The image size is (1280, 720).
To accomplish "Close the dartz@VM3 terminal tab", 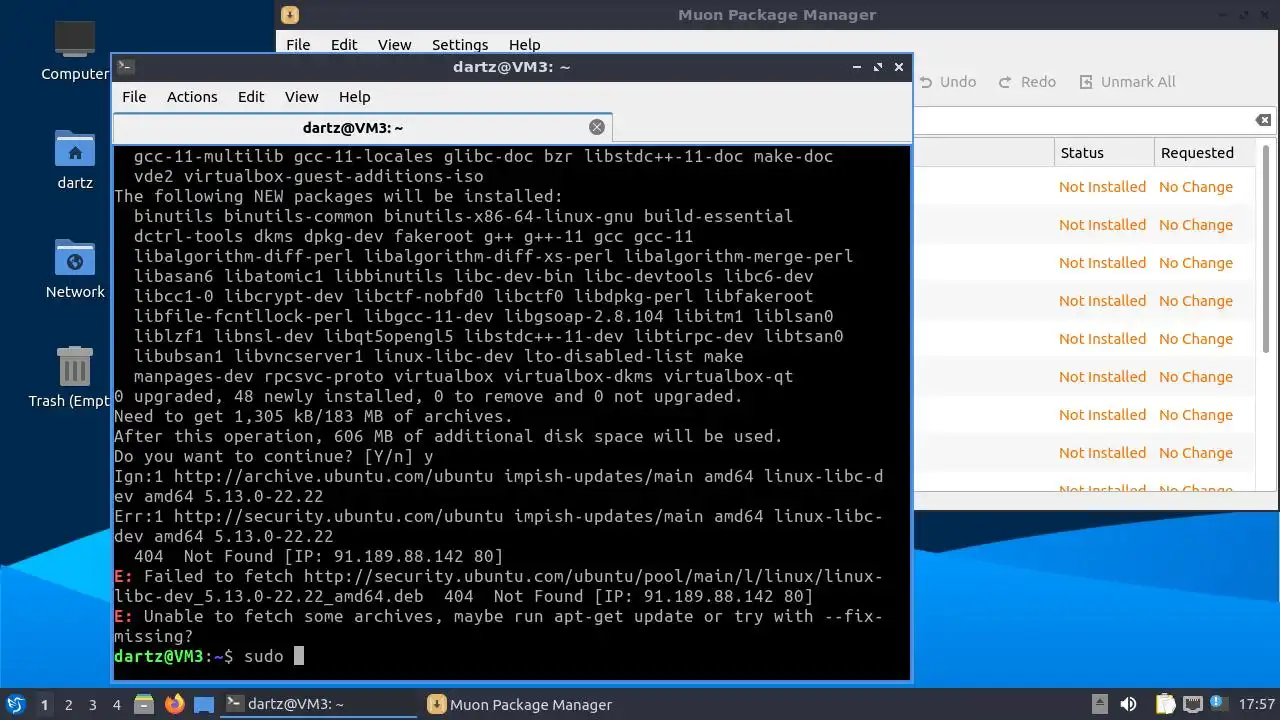I will (597, 127).
